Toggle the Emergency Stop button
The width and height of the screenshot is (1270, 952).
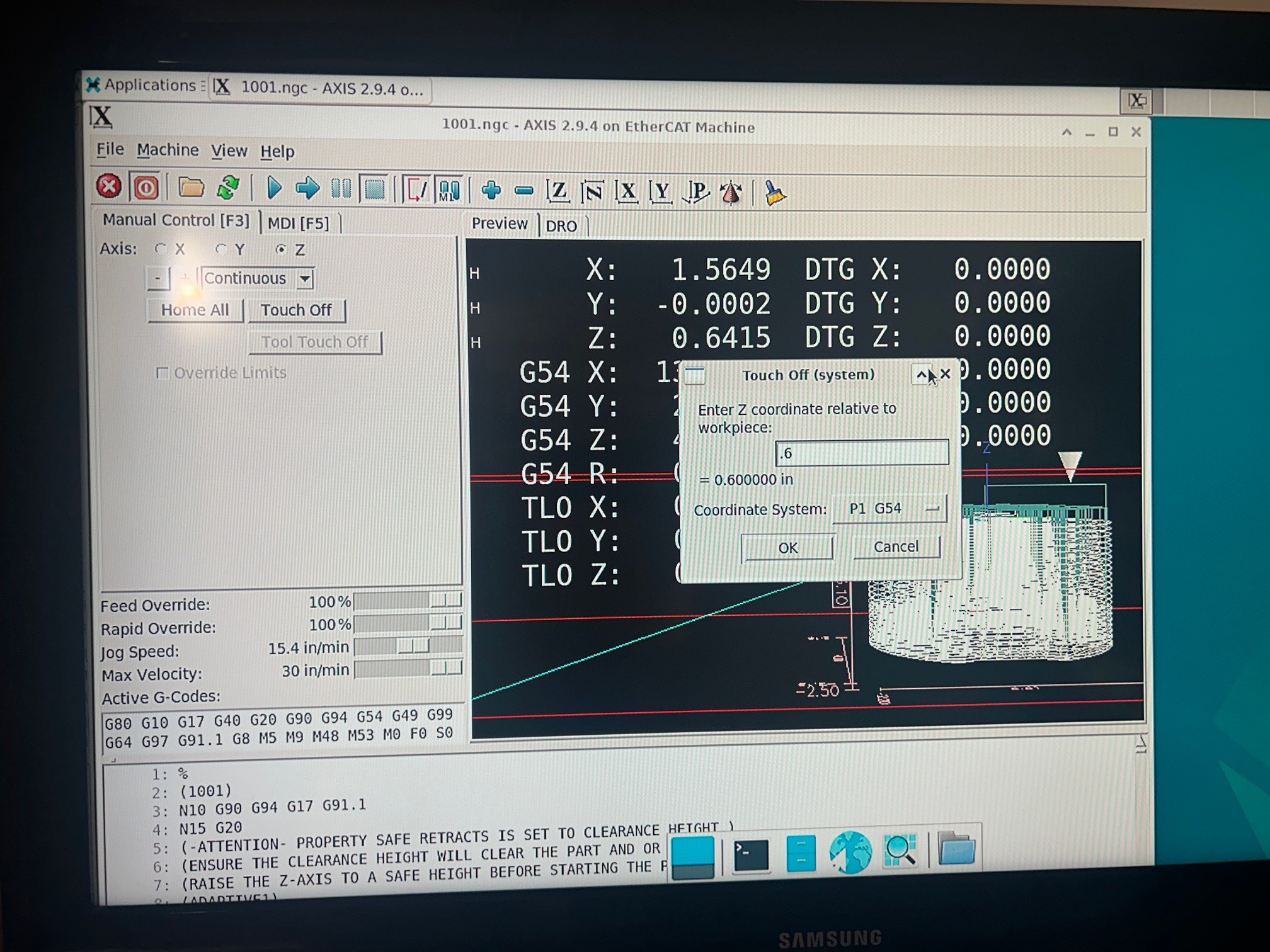coord(108,187)
